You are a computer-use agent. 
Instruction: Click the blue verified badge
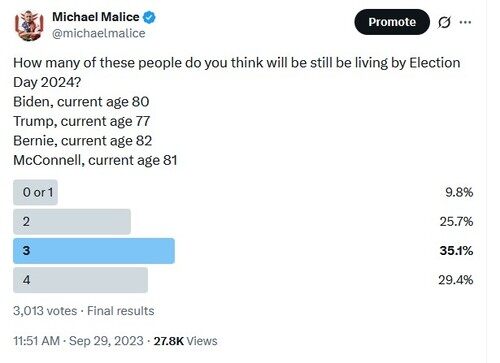[149, 17]
